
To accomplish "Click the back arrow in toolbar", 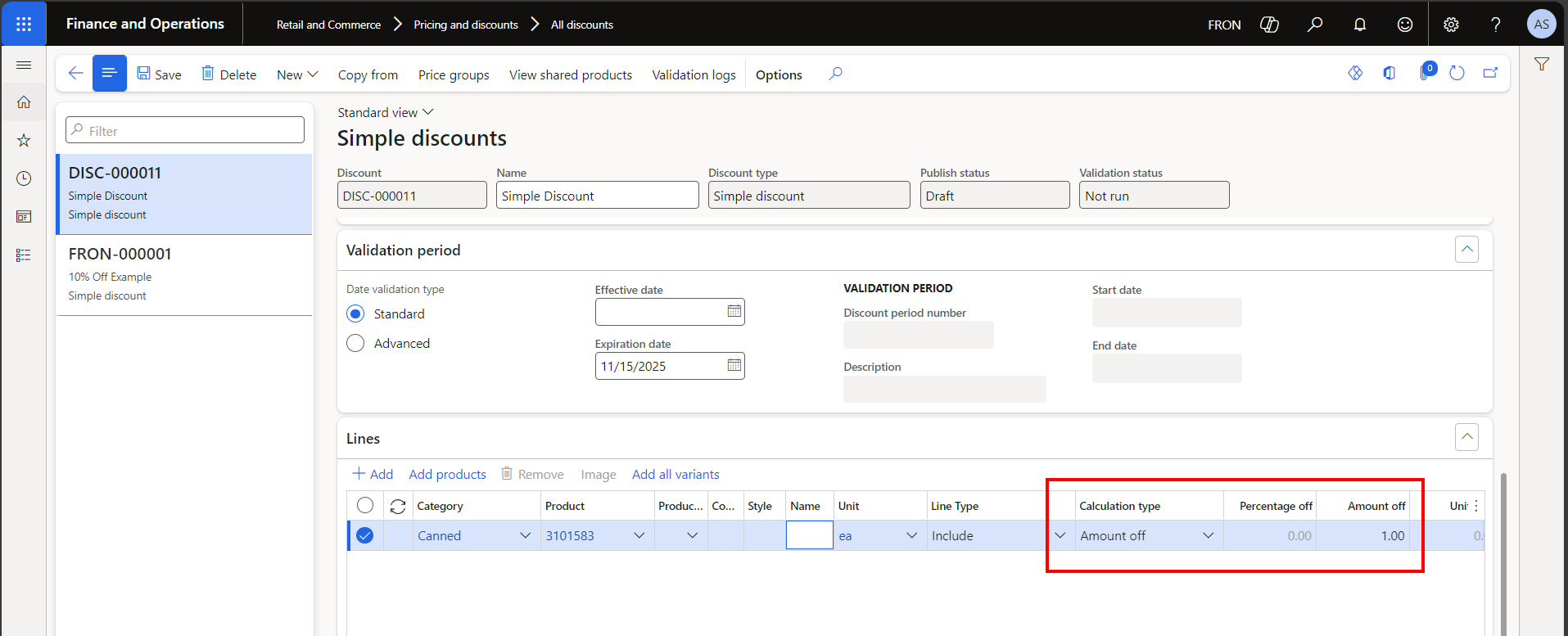I will (75, 74).
